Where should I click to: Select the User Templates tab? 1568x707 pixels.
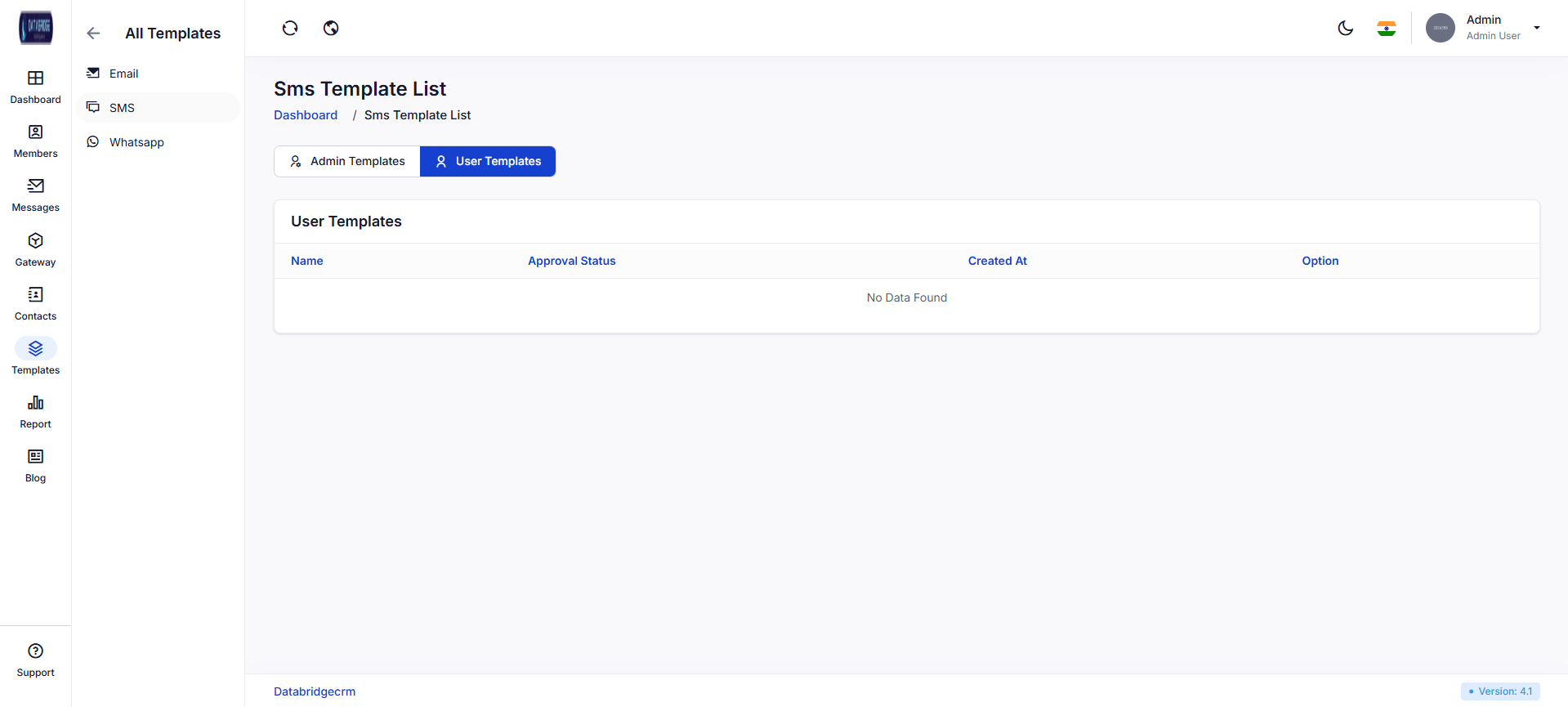(488, 162)
